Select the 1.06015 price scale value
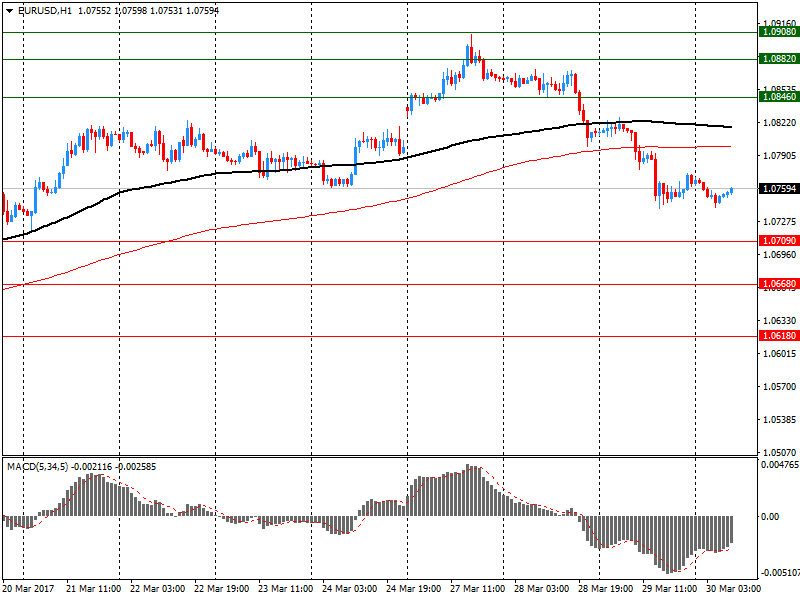This screenshot has height=600, width=800. [x=779, y=354]
